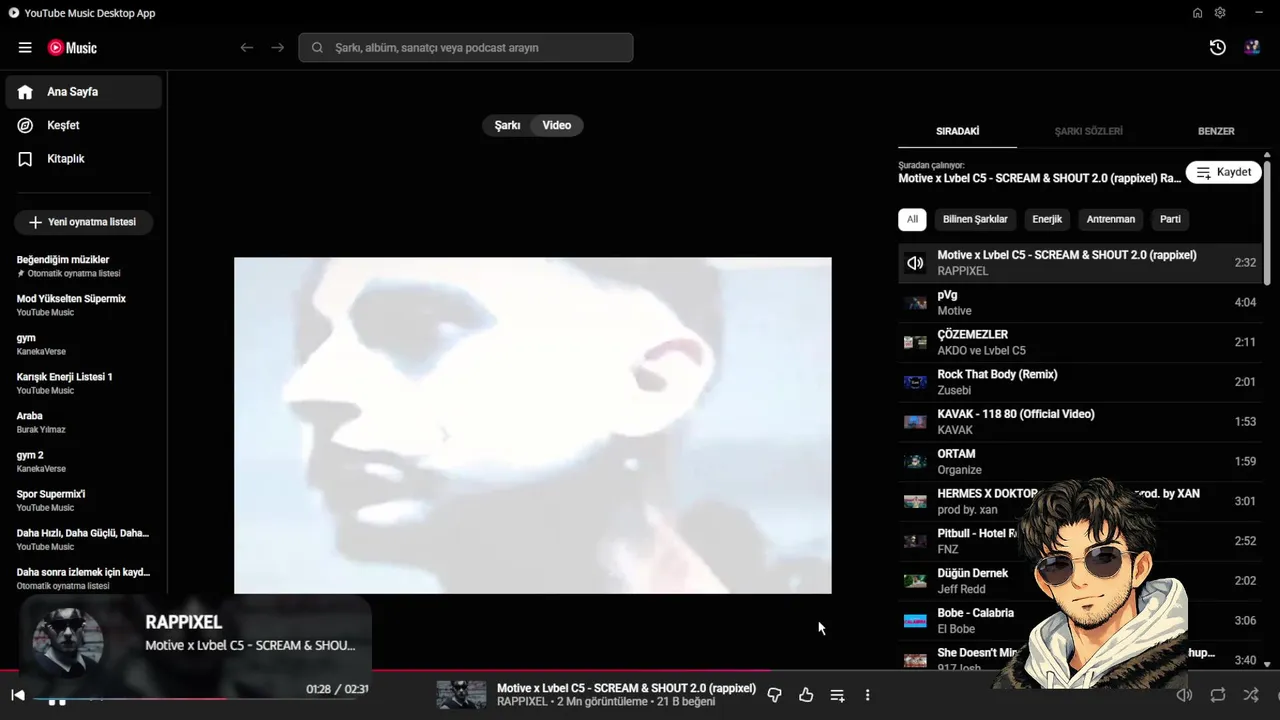Add current song to playlist icon
The image size is (1280, 720).
click(x=837, y=695)
